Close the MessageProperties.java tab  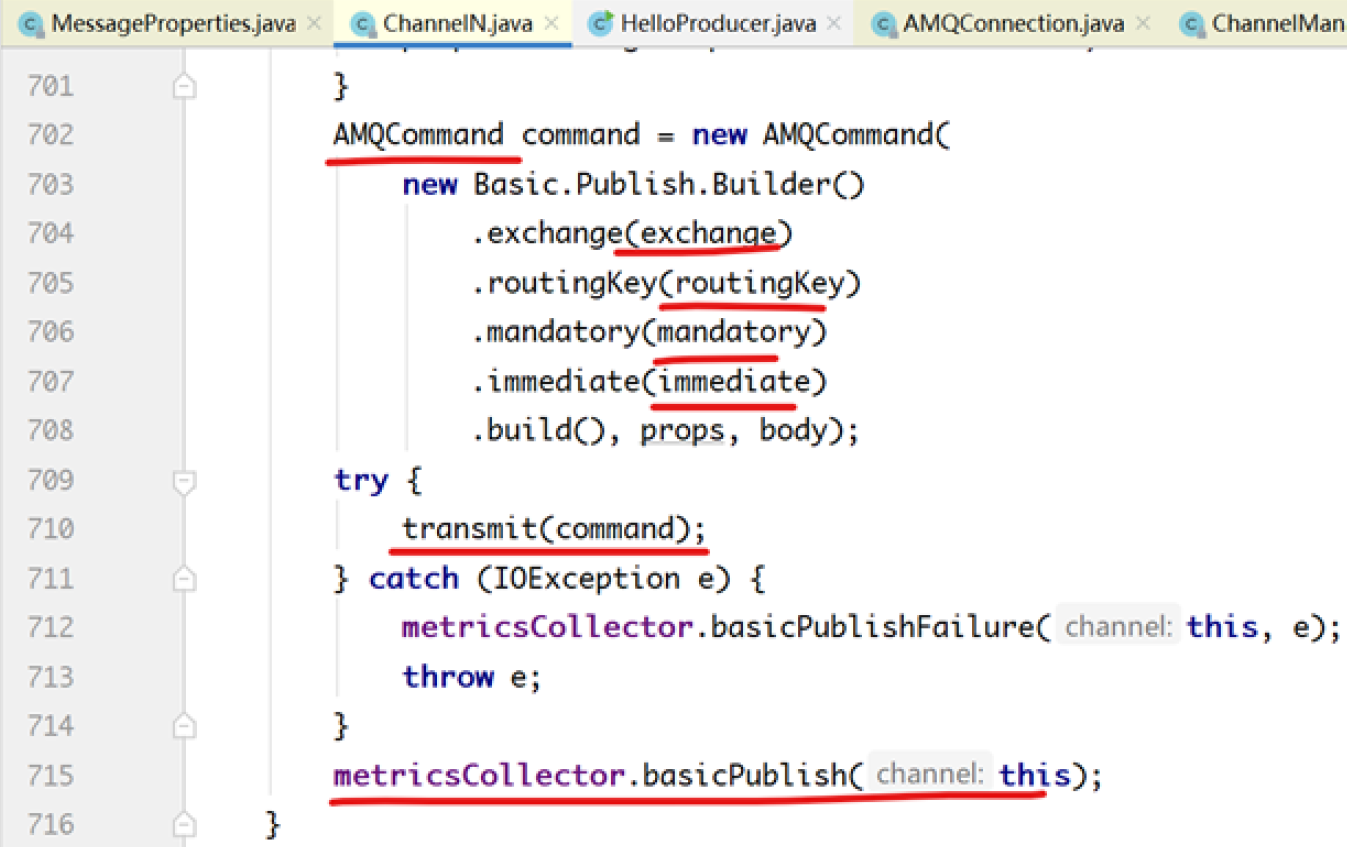[314, 23]
